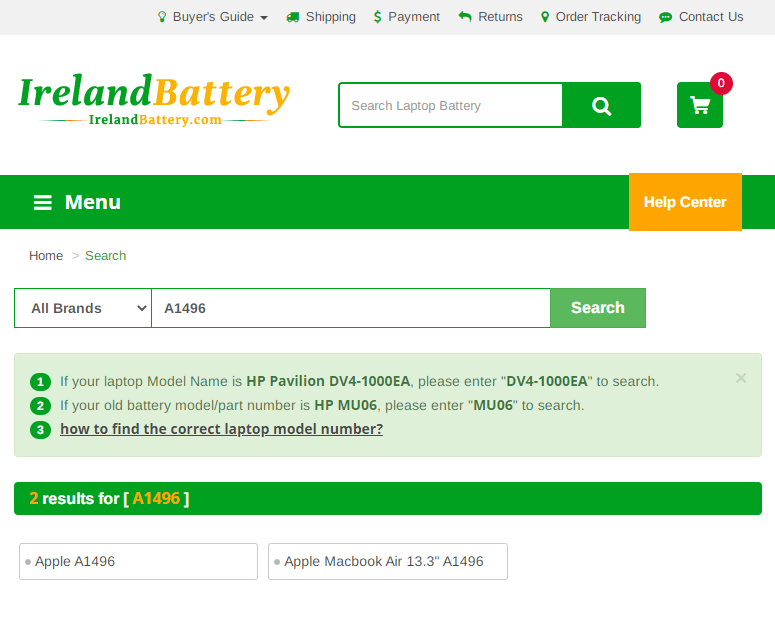This screenshot has height=628, width=775.
Task: Click the Order Tracking pin icon
Action: pos(545,17)
